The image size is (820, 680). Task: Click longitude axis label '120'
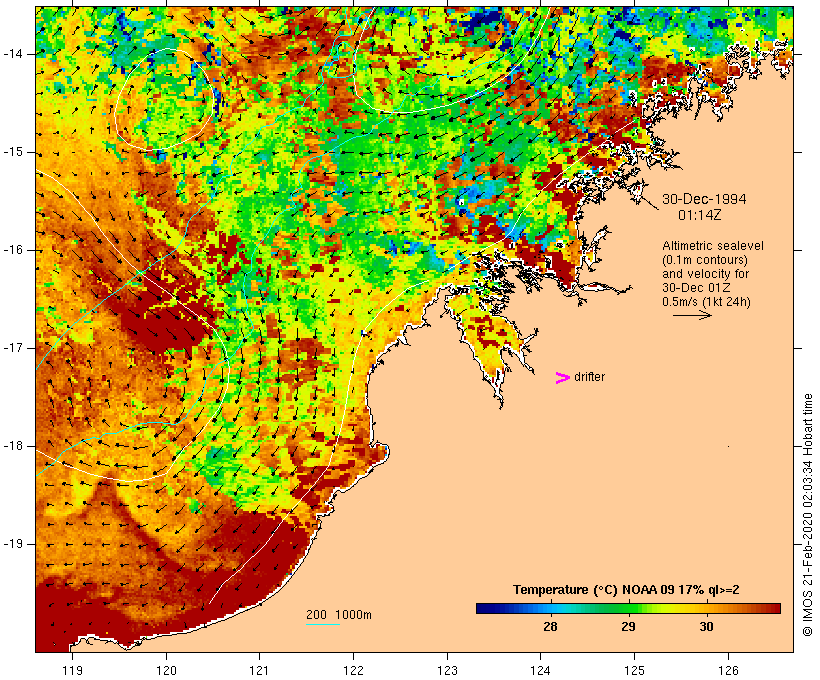click(166, 670)
